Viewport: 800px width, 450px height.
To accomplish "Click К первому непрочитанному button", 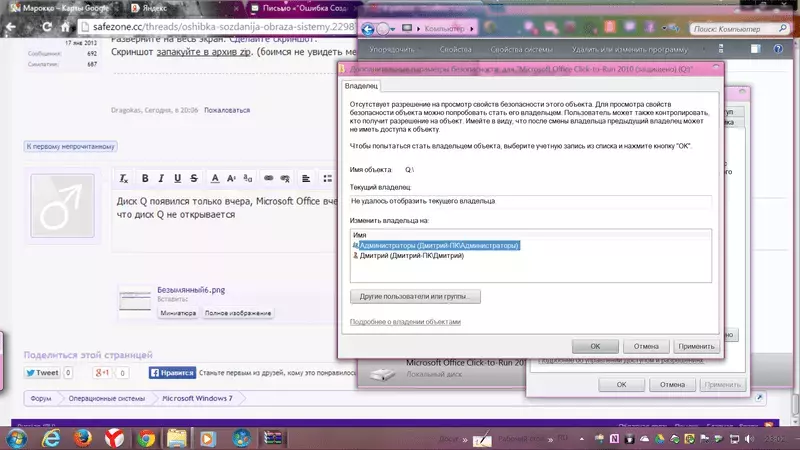I will click(x=70, y=146).
